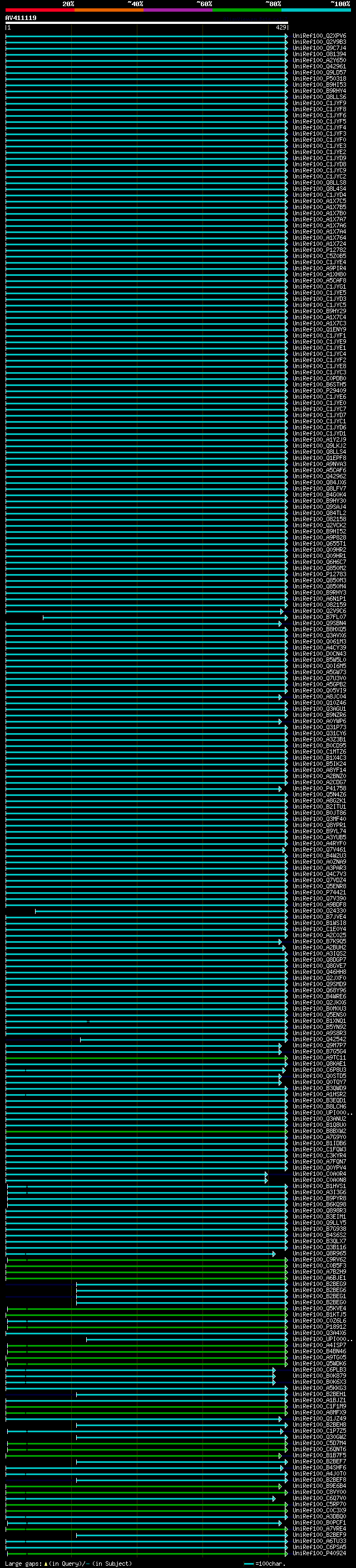The width and height of the screenshot is (356, 1568).
Task: Select label UniRef100_C1P7Z5
Action: pos(319,1431)
